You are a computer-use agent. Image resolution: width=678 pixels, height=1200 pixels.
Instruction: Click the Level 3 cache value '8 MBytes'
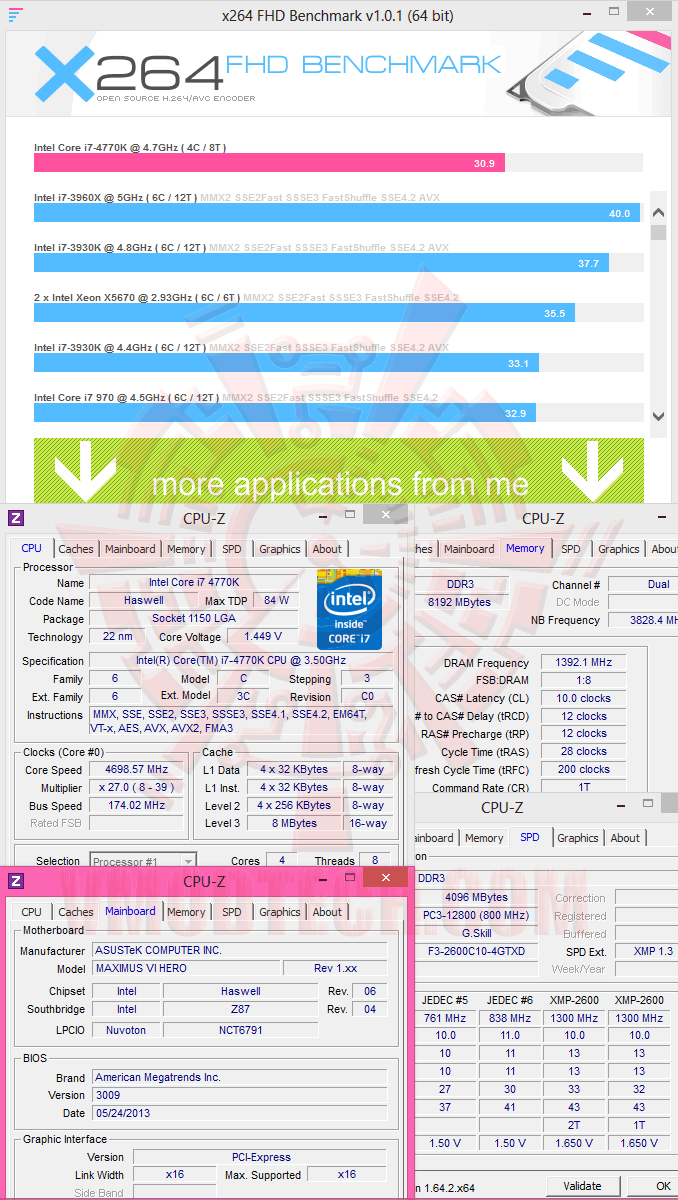point(294,824)
